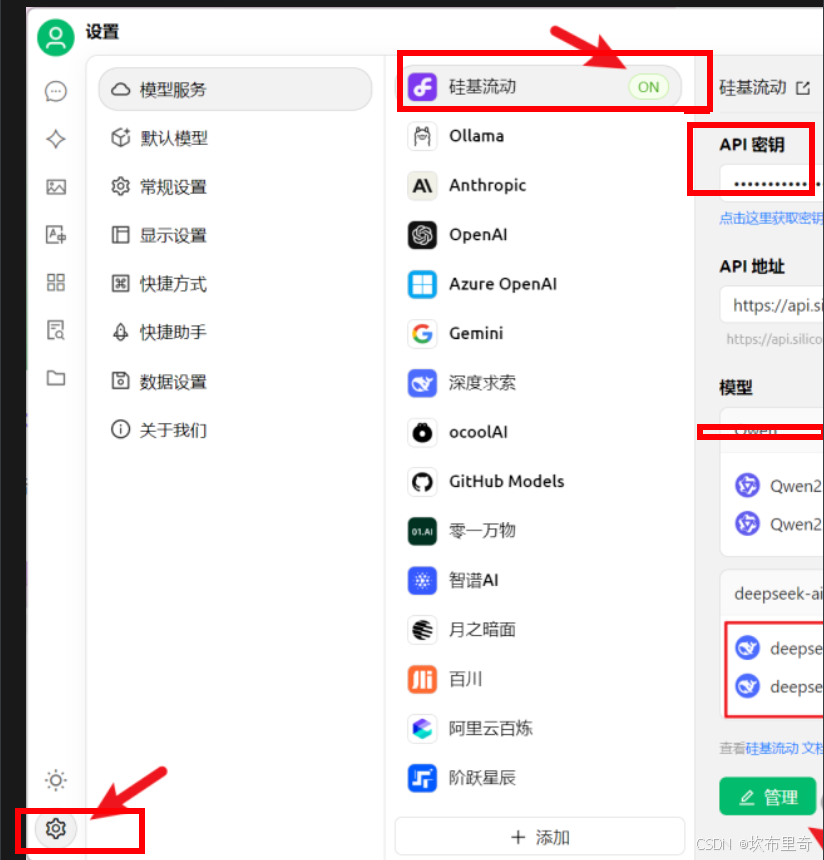Toggle the light theme sun icon
This screenshot has height=860, width=824.
pos(55,780)
